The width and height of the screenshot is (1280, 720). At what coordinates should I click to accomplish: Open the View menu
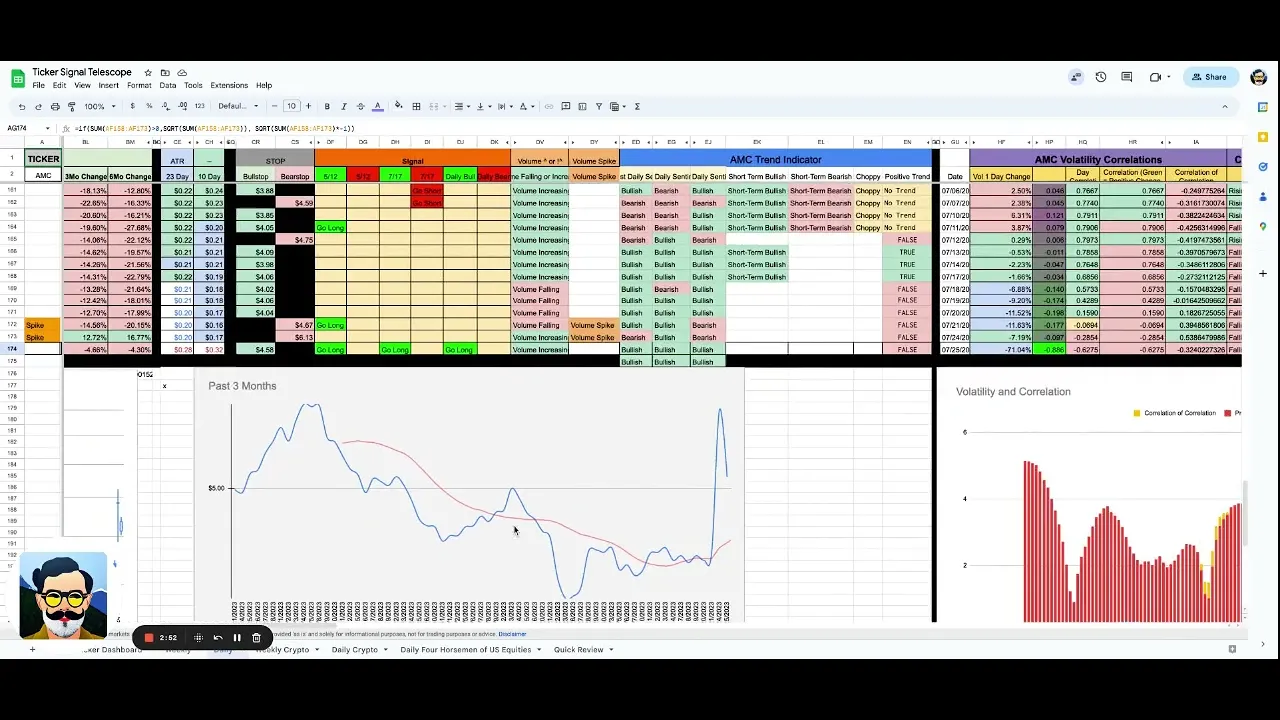pos(82,85)
